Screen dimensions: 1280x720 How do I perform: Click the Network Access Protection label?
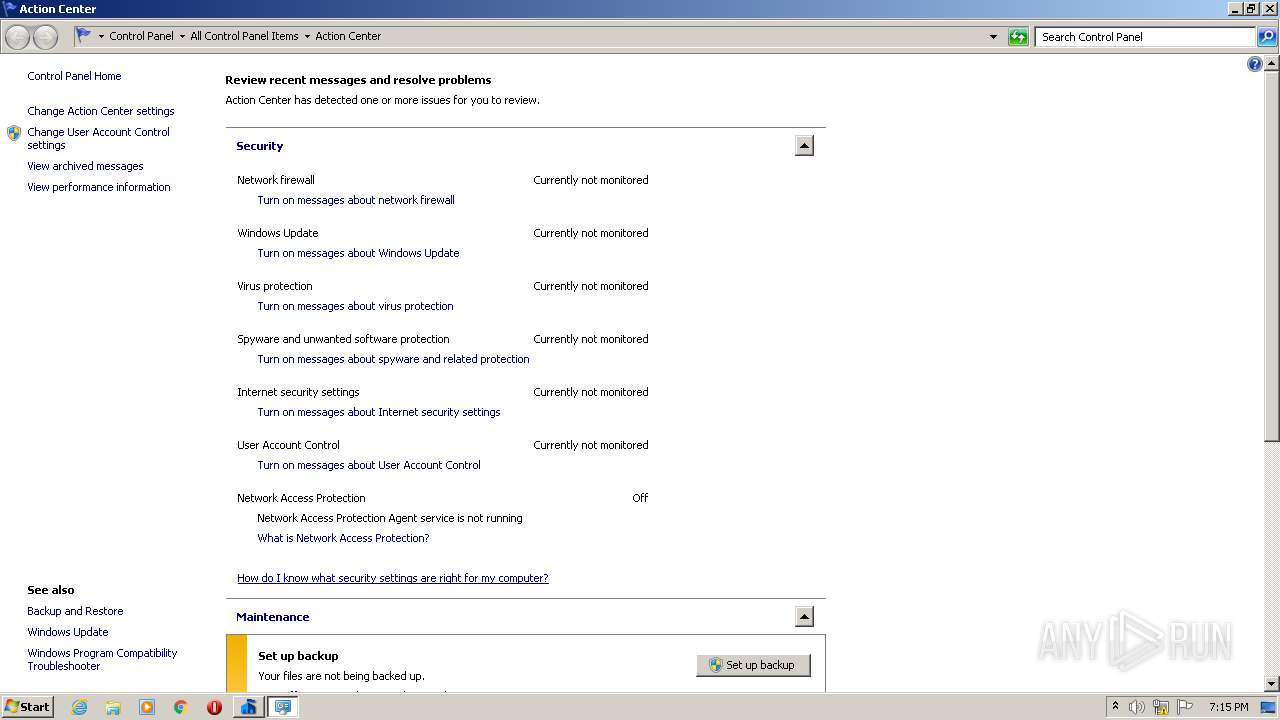(301, 498)
